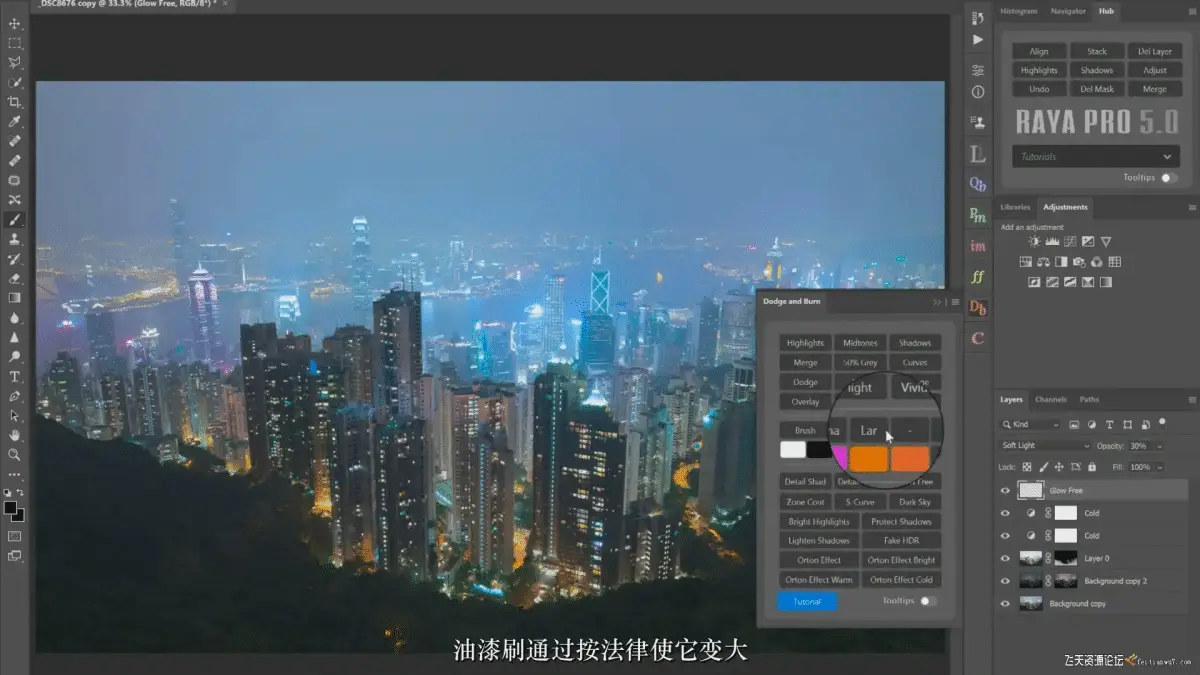Hide the Background copy layer
1200x675 pixels.
(x=1005, y=603)
